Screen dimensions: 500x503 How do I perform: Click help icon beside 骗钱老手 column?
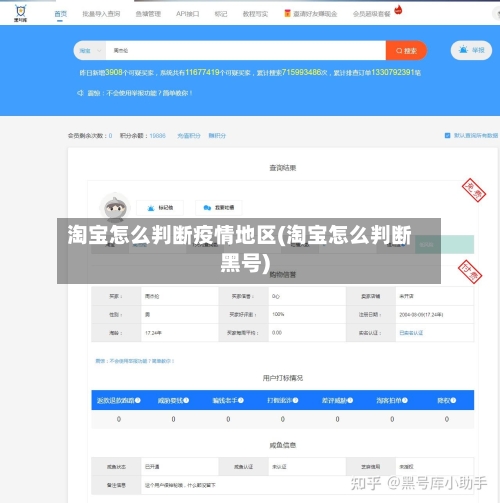coord(241,400)
